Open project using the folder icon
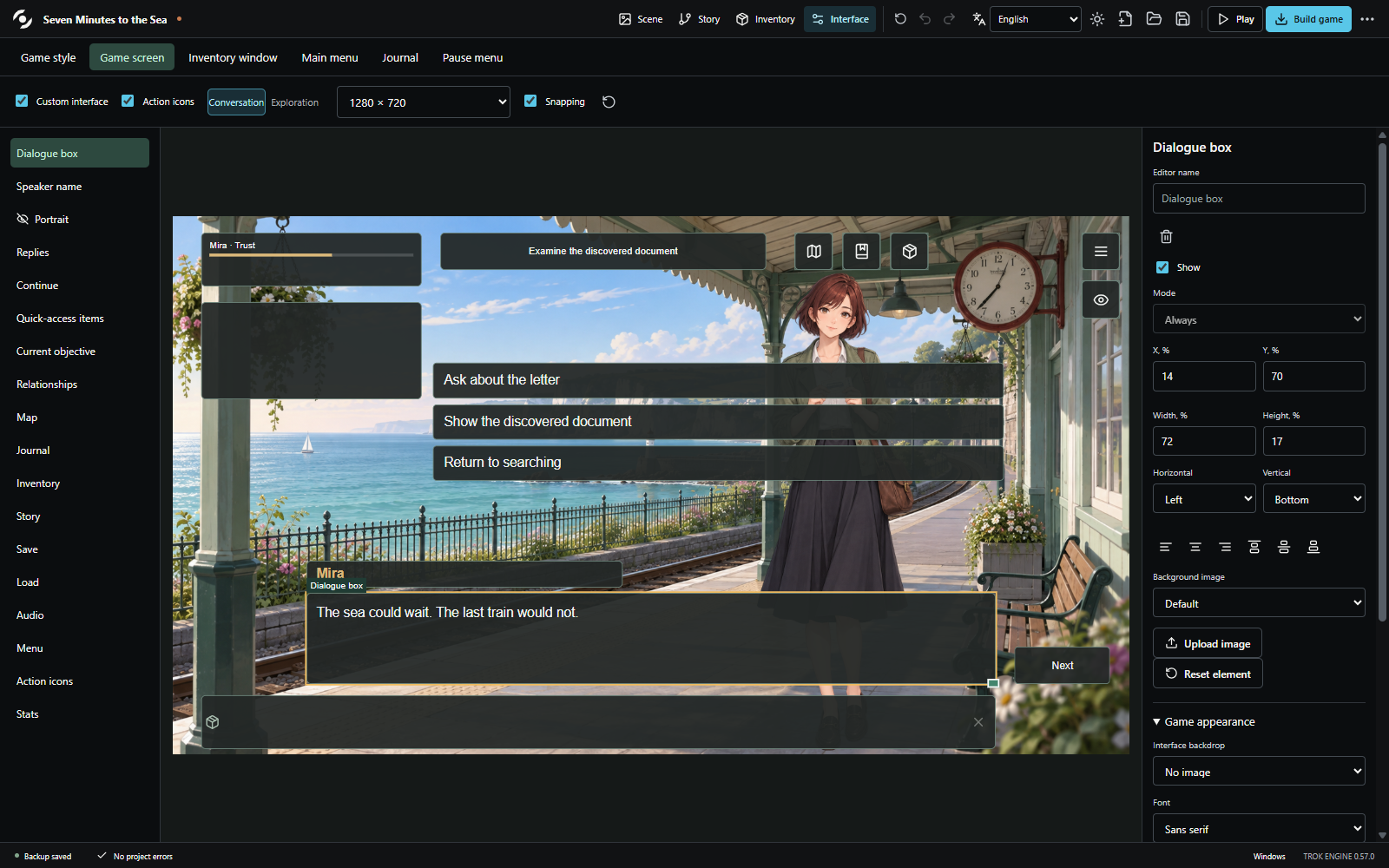 click(1154, 19)
